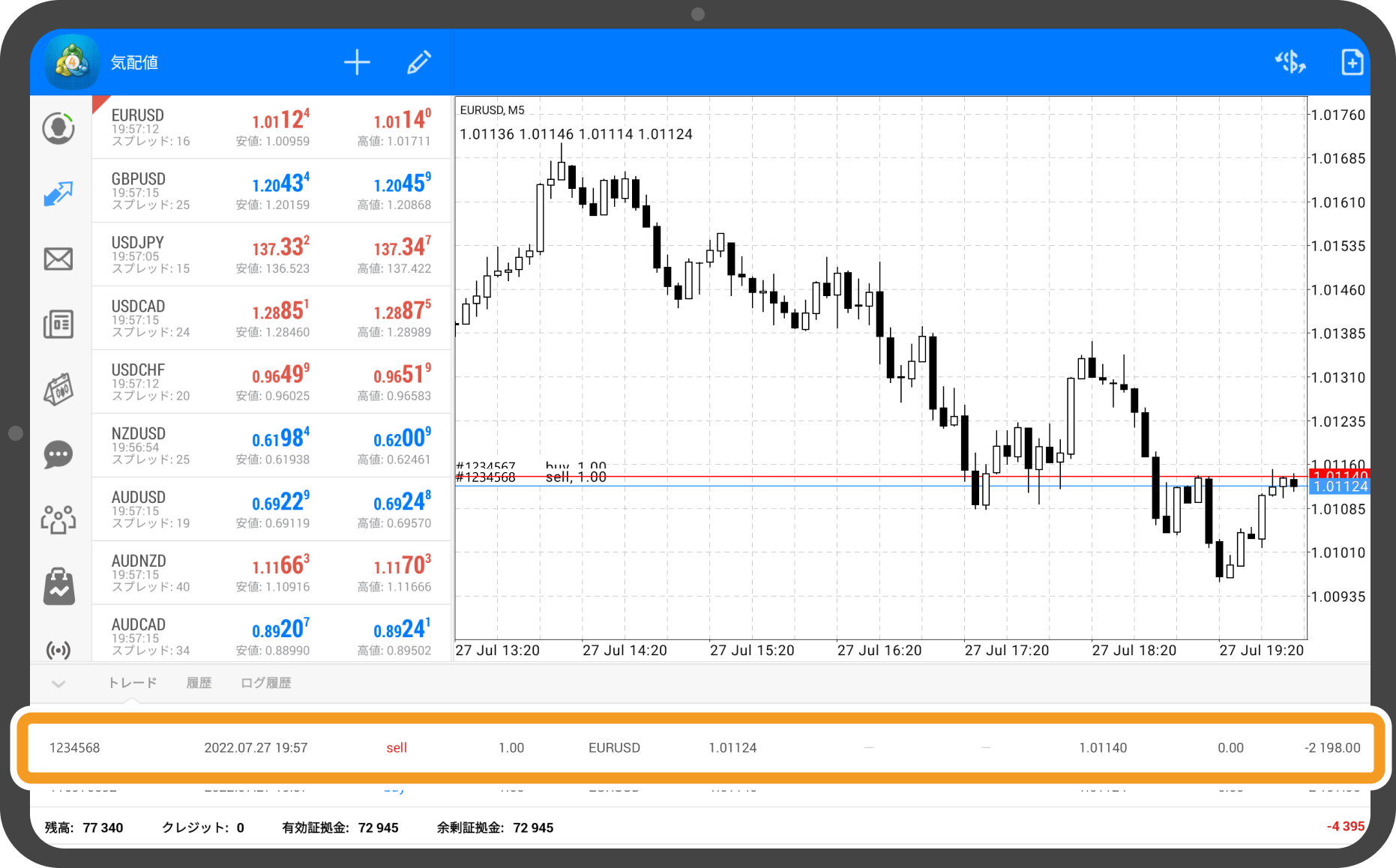Viewport: 1396px width, 868px height.
Task: Select the EURUSD quote row
Action: pyautogui.click(x=271, y=127)
